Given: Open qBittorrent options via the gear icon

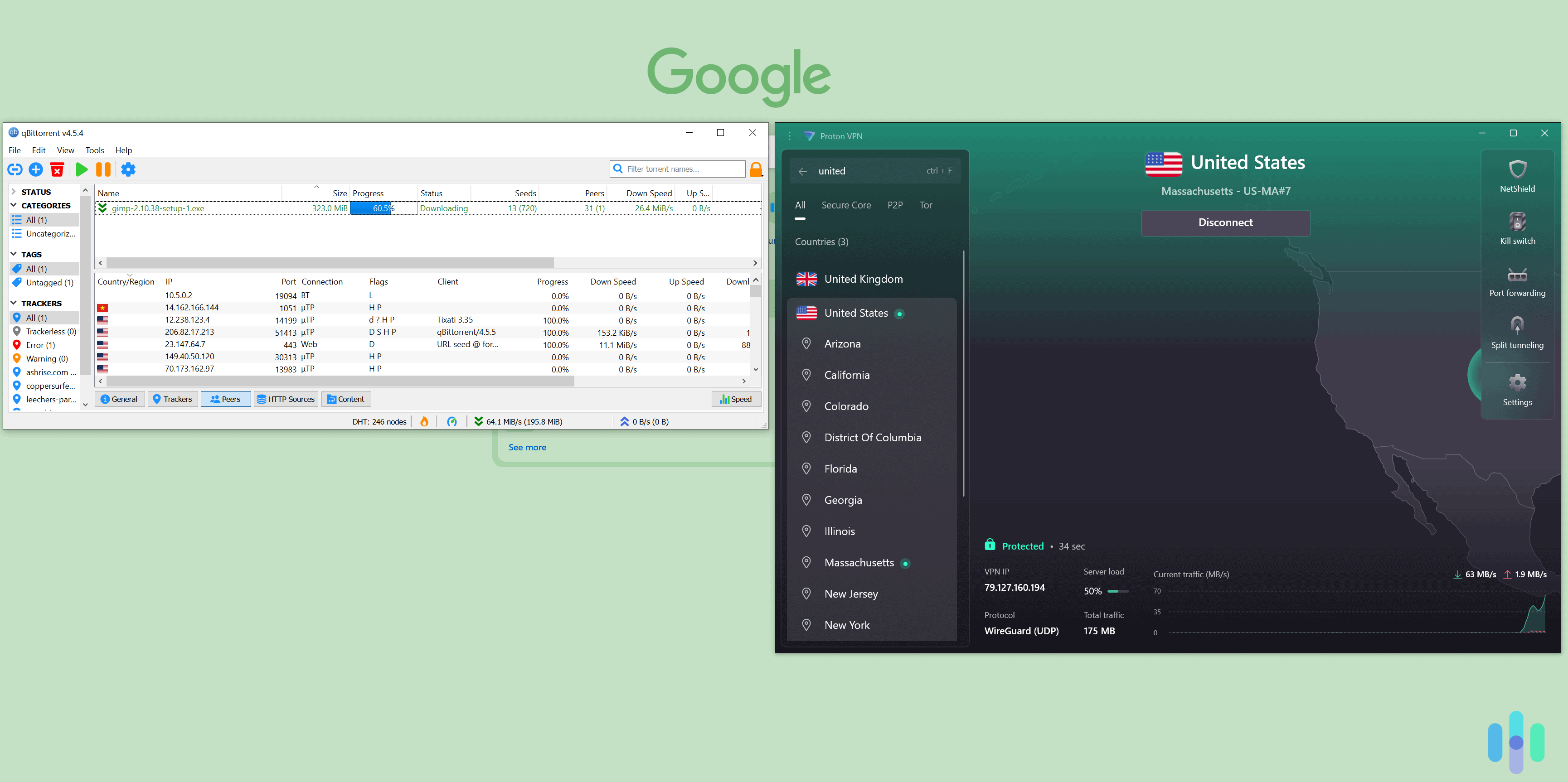Looking at the screenshot, I should click(x=128, y=170).
